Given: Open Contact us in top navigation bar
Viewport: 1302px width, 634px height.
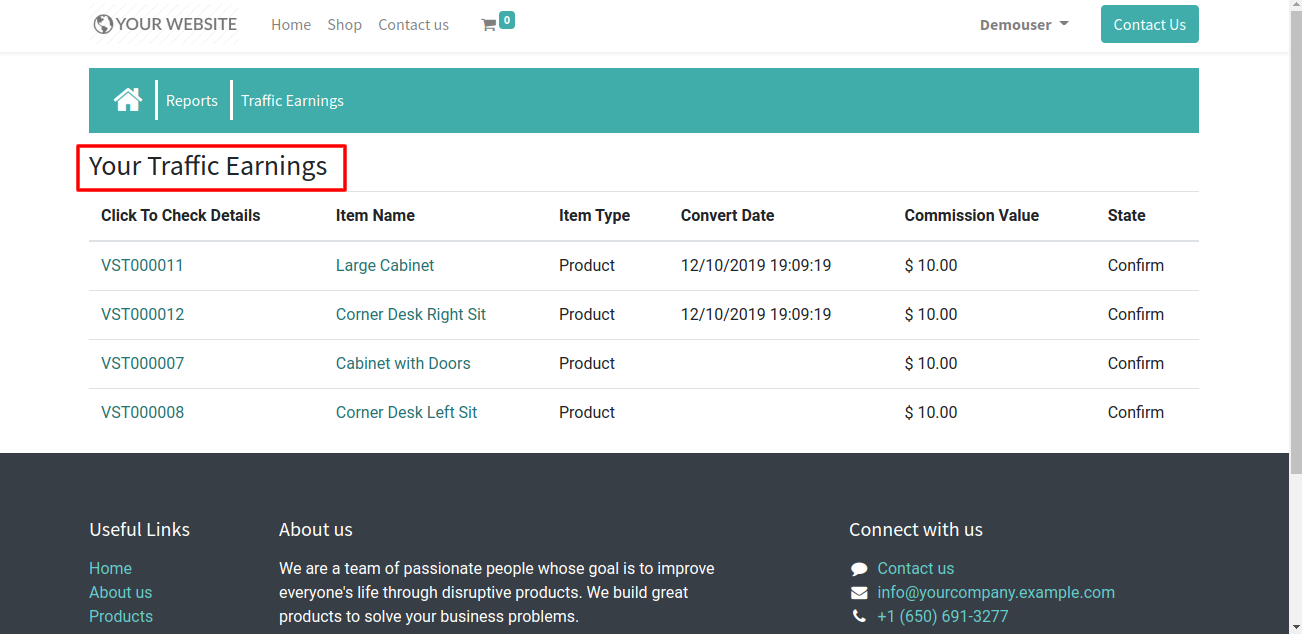Looking at the screenshot, I should [x=413, y=25].
